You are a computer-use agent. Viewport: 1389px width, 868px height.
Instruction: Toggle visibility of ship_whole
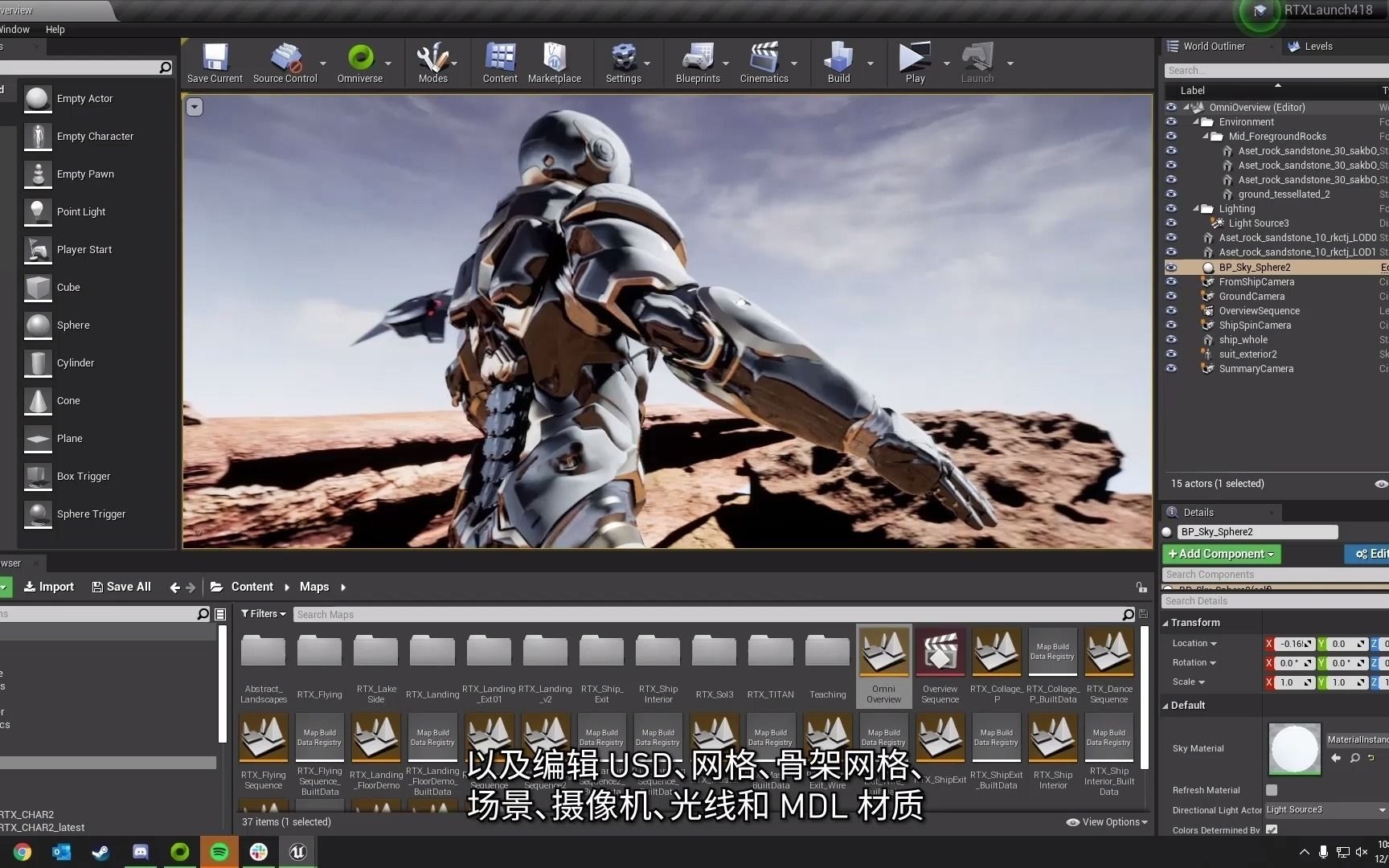1171,340
